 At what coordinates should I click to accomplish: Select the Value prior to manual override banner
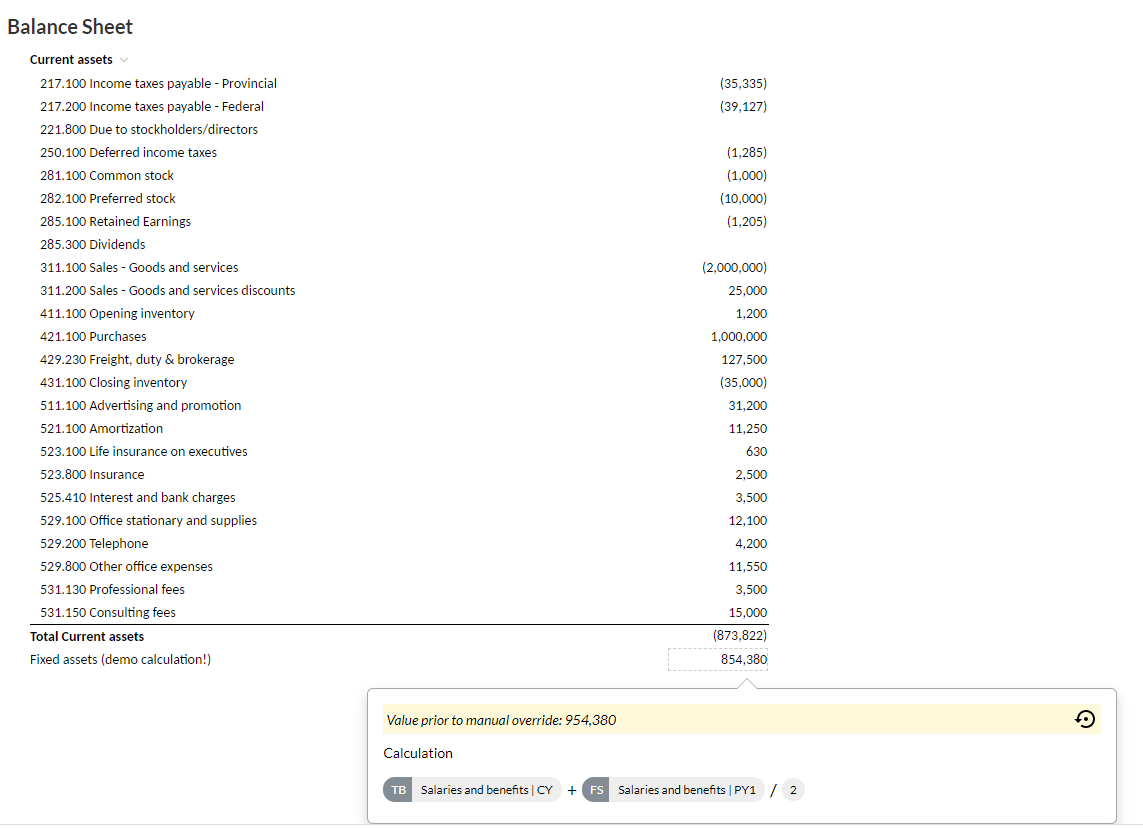pos(500,719)
